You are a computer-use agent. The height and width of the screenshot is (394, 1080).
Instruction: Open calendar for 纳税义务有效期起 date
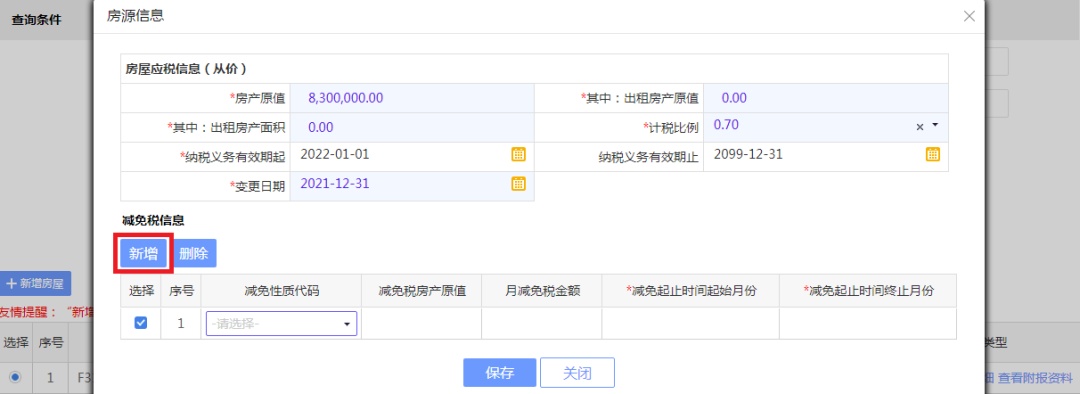pyautogui.click(x=519, y=154)
